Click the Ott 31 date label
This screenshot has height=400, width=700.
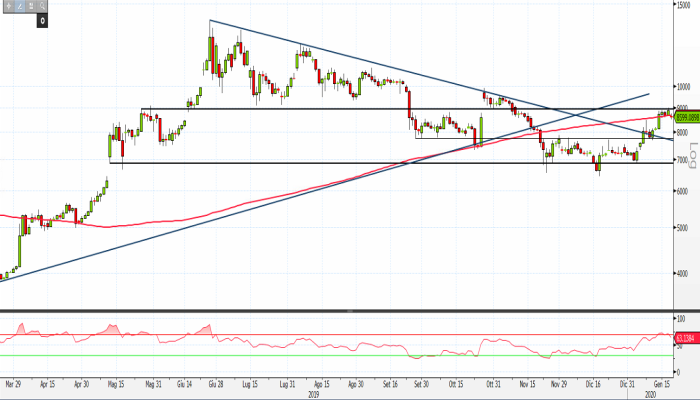493,384
